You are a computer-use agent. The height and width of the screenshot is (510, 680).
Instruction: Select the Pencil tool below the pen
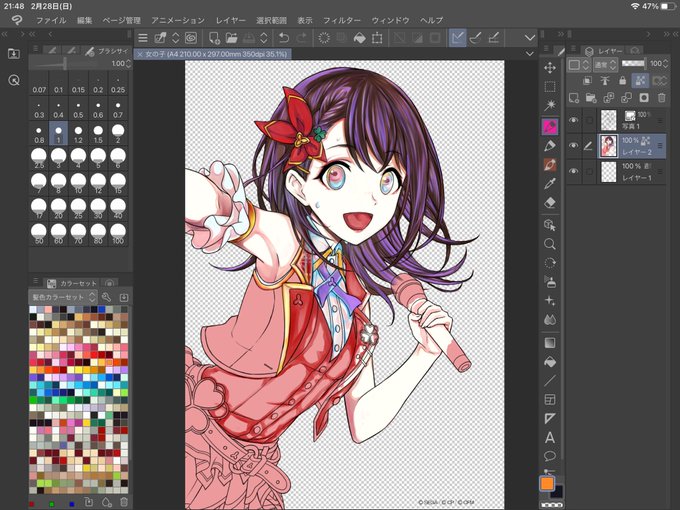550,146
